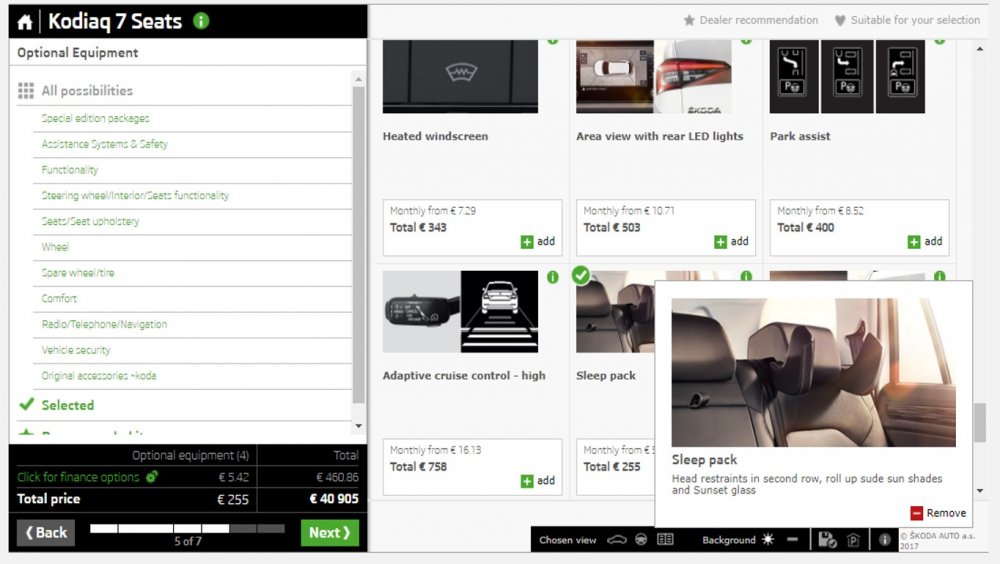Click add label on Heated windscreen
This screenshot has width=1000, height=564.
[x=546, y=241]
